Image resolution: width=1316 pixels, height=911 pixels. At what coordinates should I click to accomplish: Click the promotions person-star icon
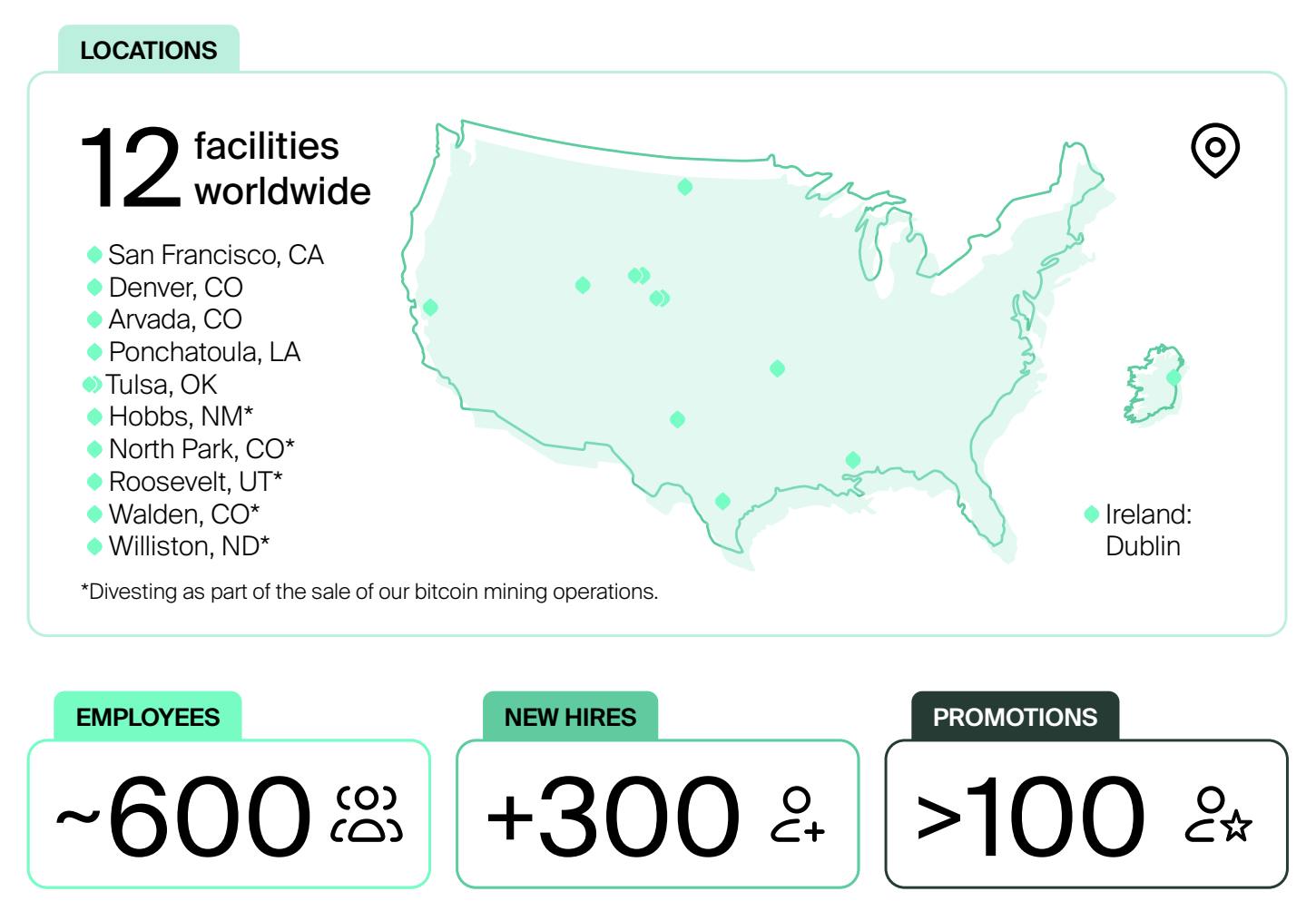point(1218,814)
